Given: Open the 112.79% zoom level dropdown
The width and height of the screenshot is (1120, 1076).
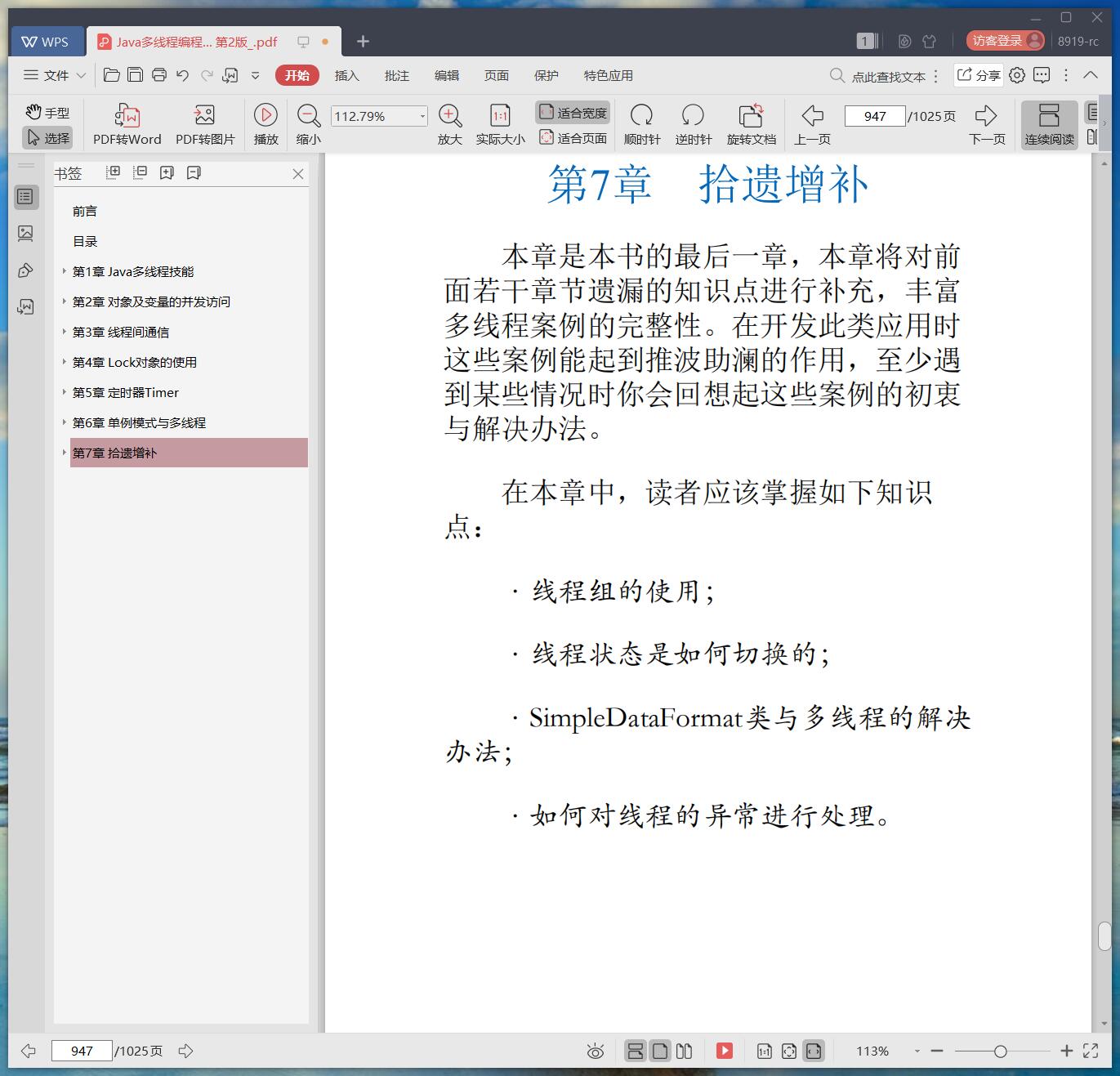Looking at the screenshot, I should [422, 116].
